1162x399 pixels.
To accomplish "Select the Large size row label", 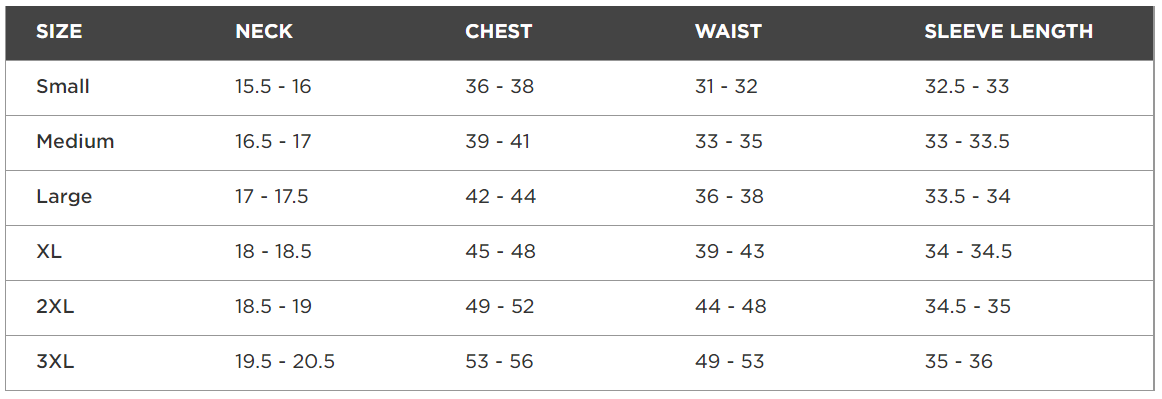I will click(x=64, y=197).
